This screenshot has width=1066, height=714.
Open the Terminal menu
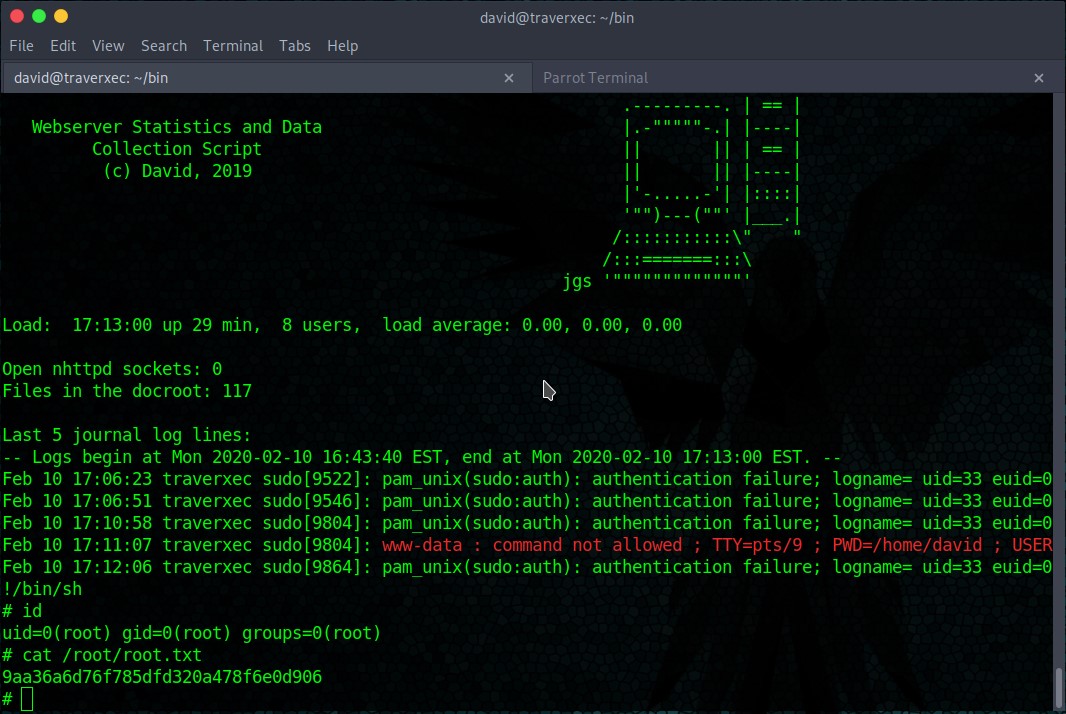[232, 46]
